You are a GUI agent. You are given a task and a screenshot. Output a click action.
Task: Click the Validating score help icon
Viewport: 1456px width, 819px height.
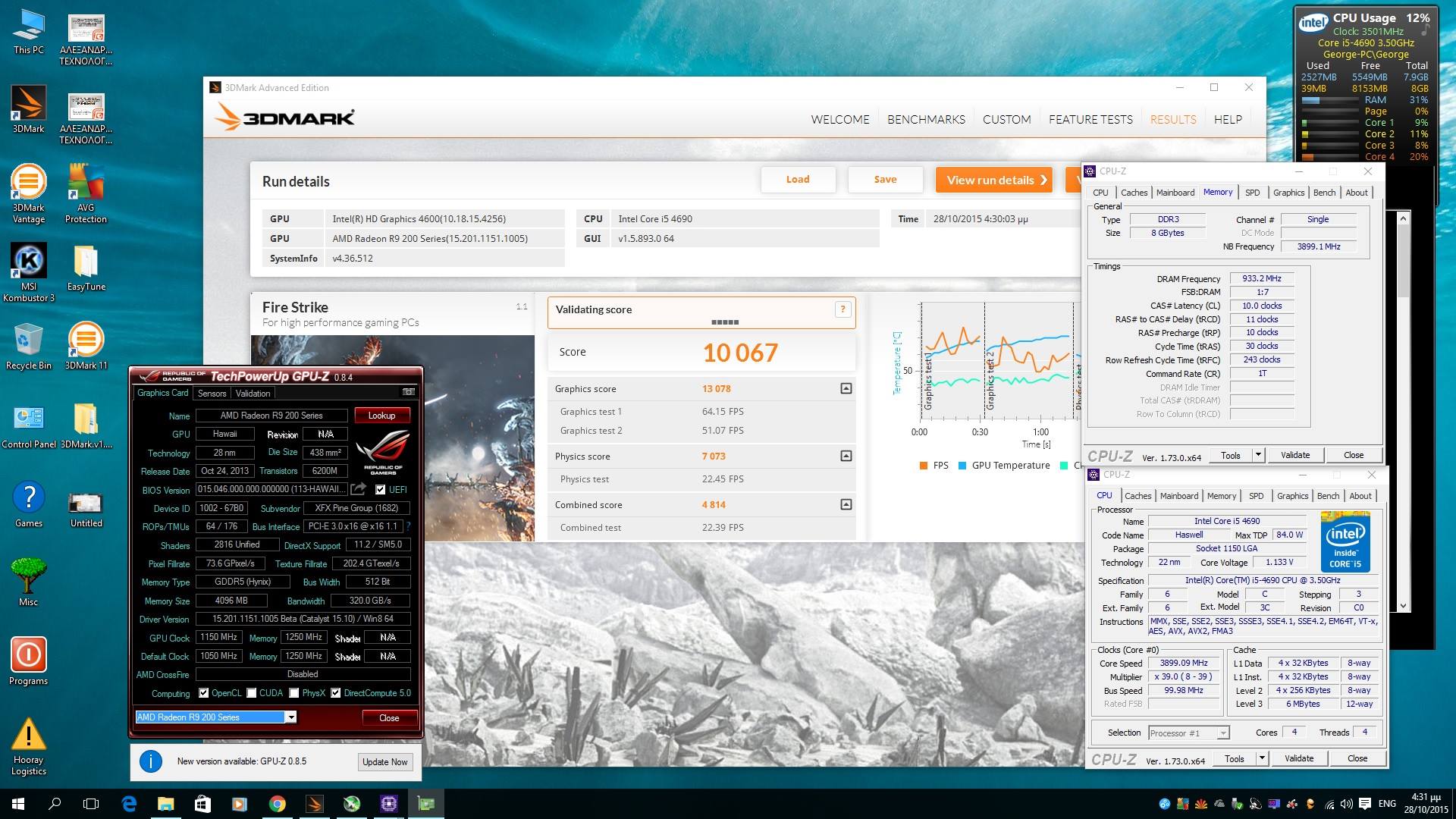click(843, 309)
